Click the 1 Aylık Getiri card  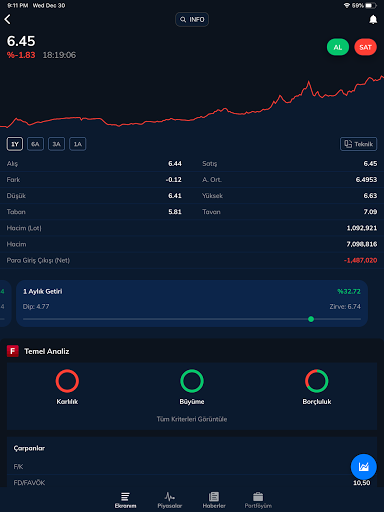point(192,303)
